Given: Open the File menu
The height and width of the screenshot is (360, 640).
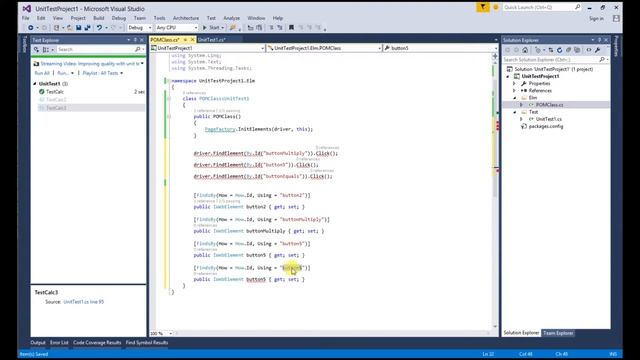Looking at the screenshot, I should (x=26, y=18).
